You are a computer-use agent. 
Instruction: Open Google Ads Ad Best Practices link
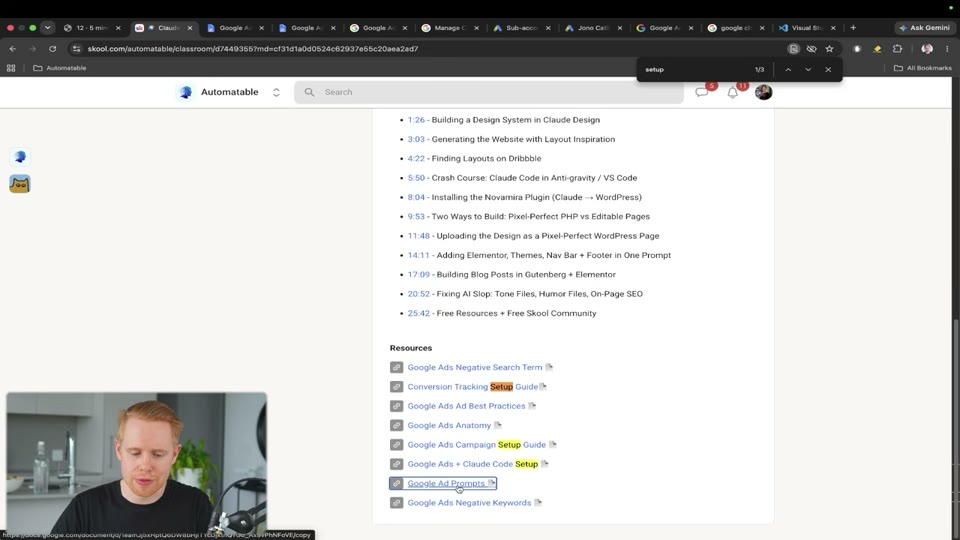point(466,406)
